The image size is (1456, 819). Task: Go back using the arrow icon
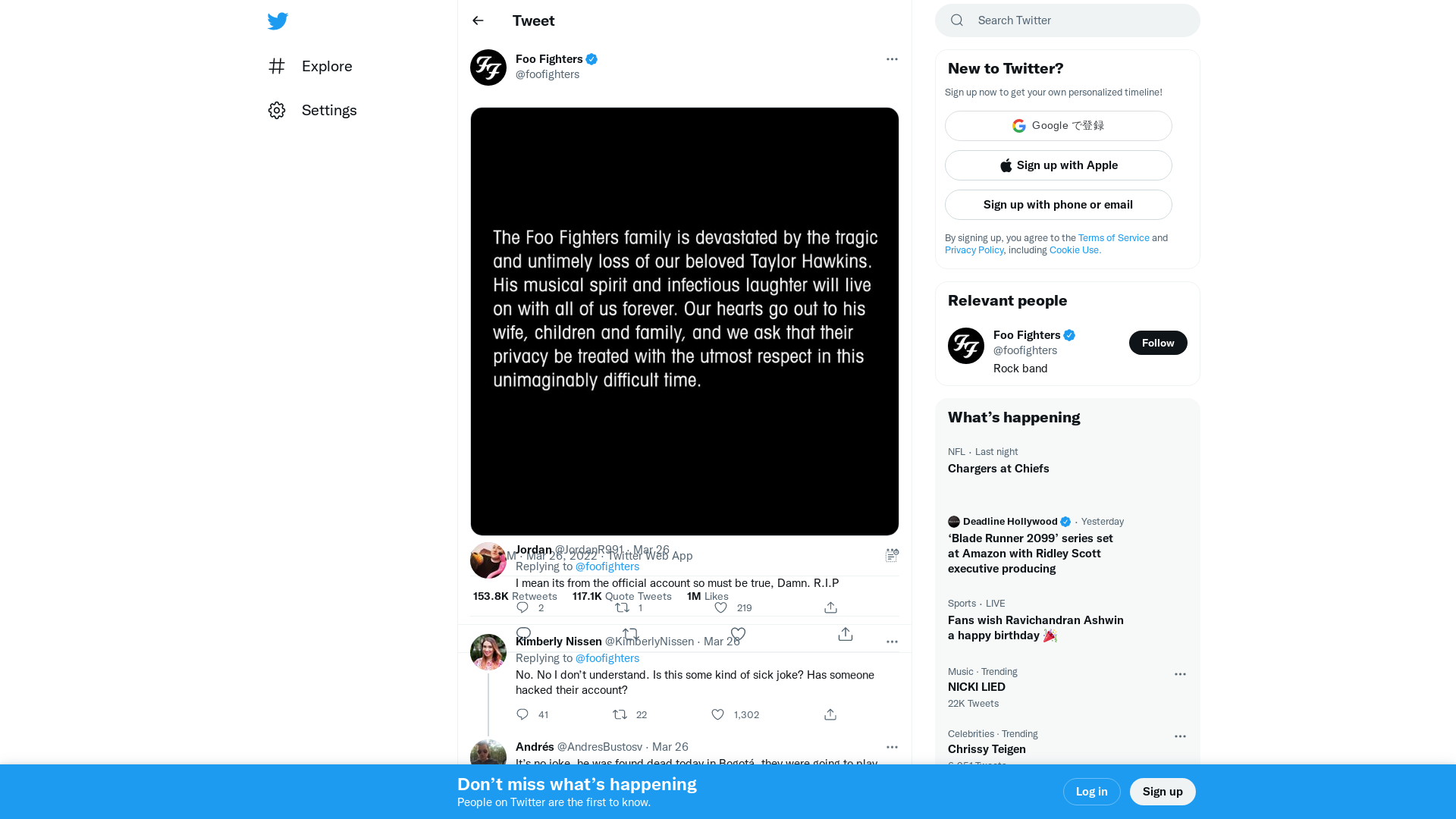(x=478, y=20)
